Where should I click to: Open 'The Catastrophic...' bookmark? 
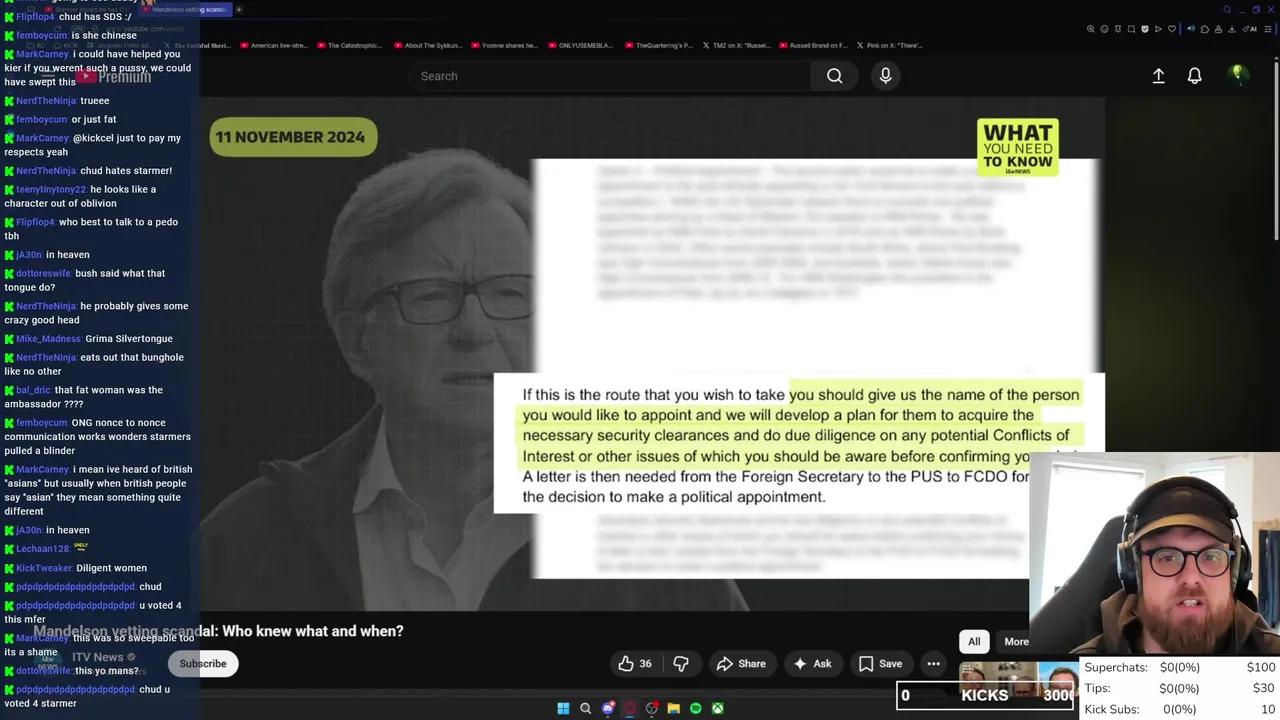click(349, 45)
